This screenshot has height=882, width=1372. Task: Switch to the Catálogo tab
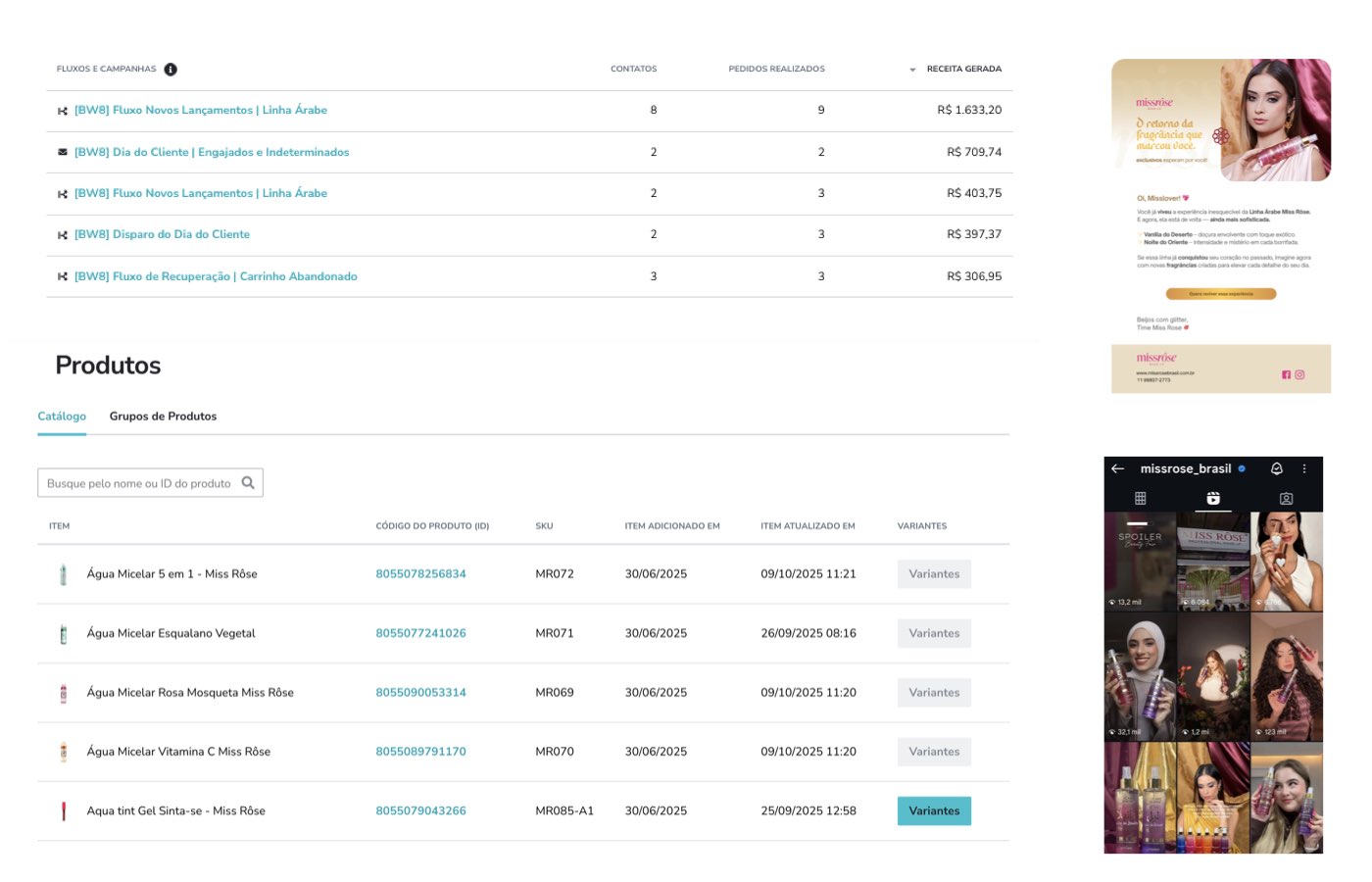point(62,416)
